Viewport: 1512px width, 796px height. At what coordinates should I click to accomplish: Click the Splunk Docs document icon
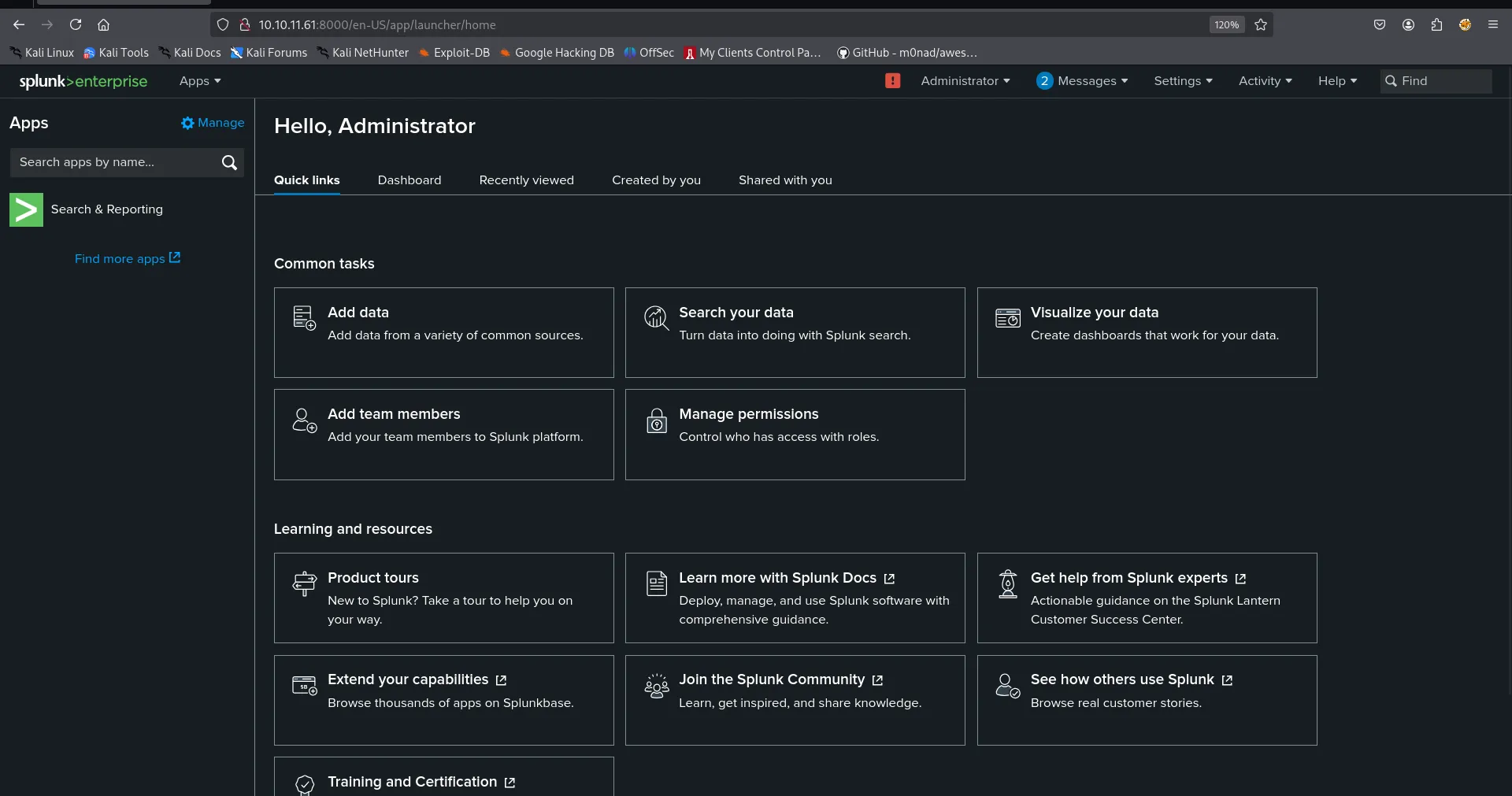point(656,583)
